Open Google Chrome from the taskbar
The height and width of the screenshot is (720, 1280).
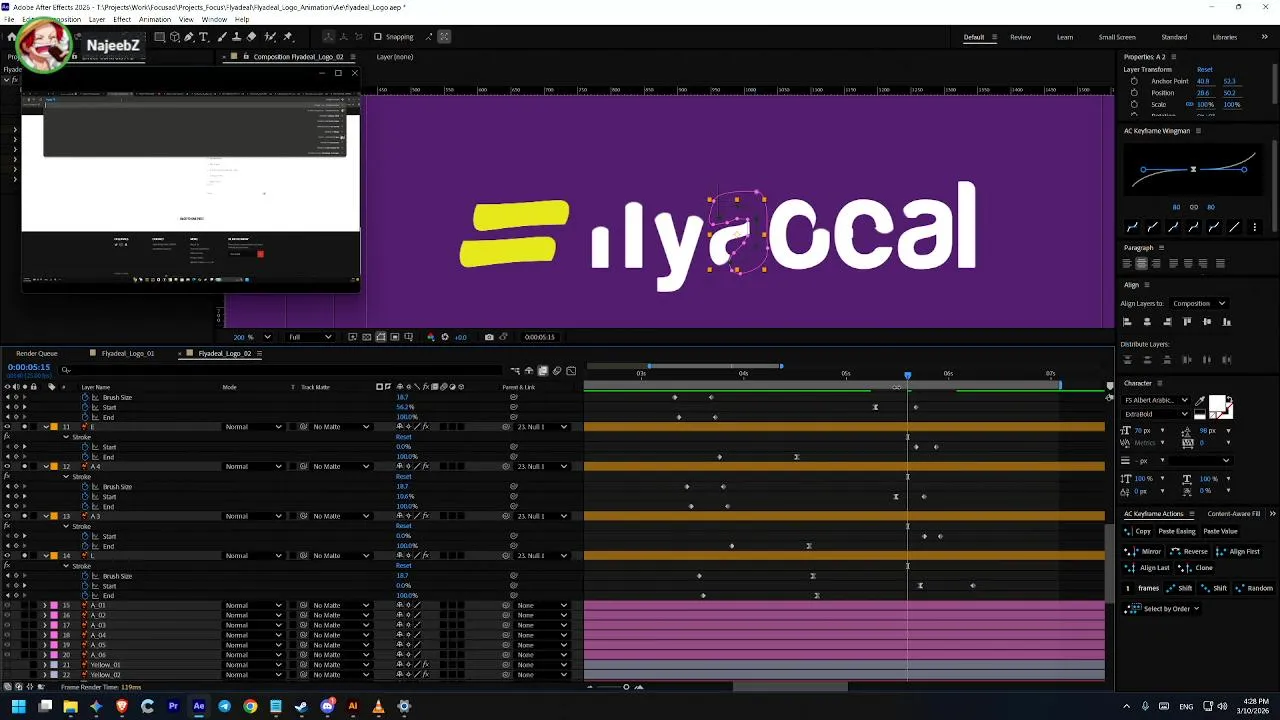pos(250,707)
